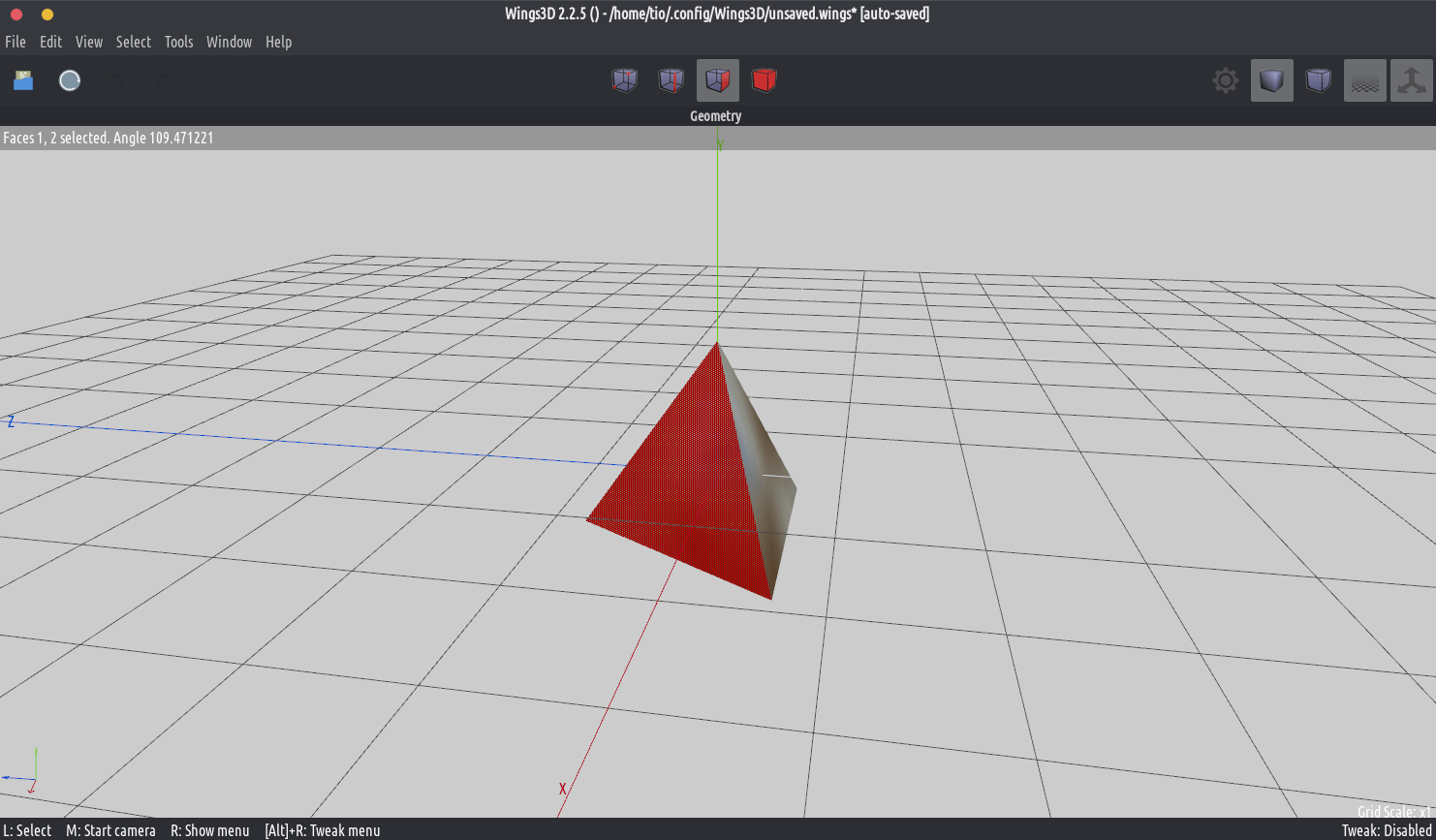Switch to vertex selection mode cube

pos(625,80)
